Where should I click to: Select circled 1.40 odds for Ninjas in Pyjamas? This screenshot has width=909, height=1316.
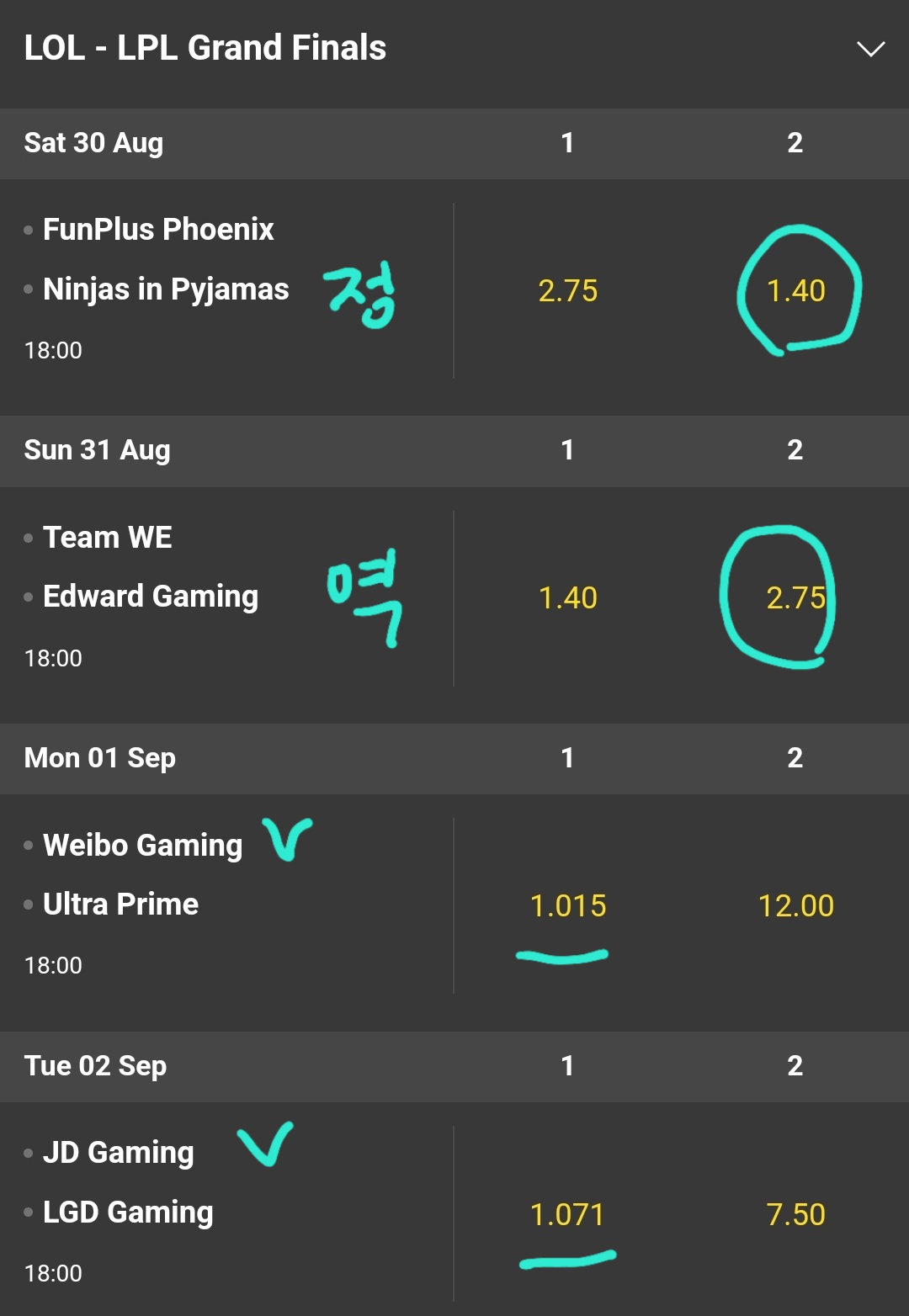(796, 291)
